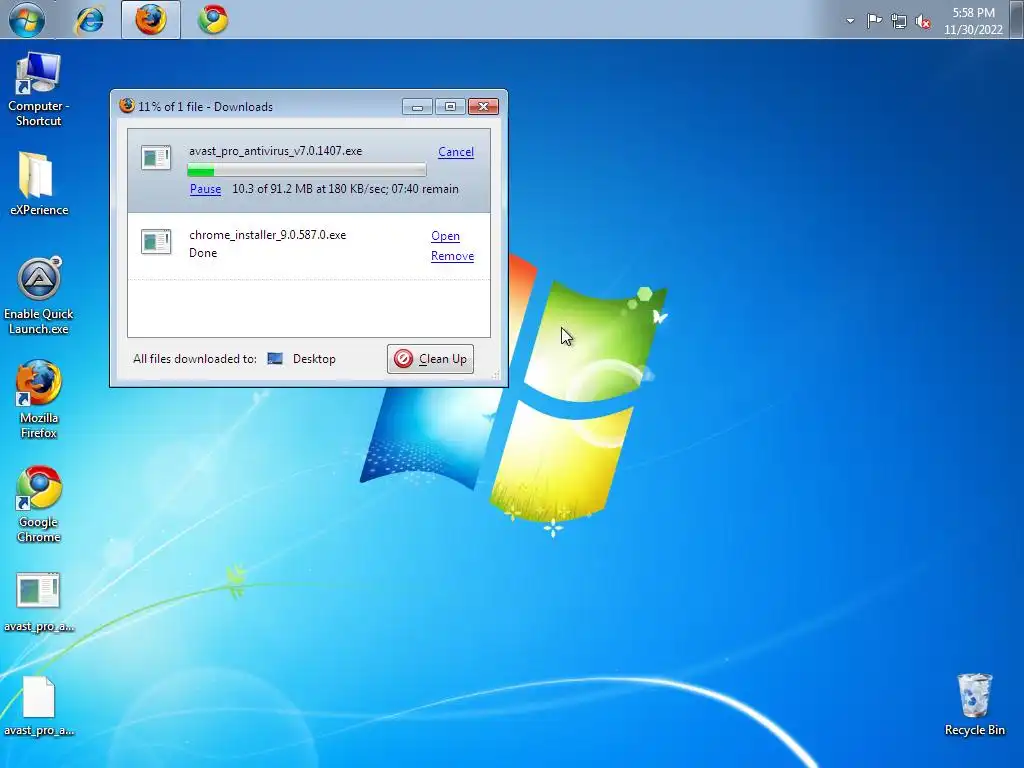Click the Downloads window title text
The height and width of the screenshot is (768, 1024).
(x=206, y=106)
